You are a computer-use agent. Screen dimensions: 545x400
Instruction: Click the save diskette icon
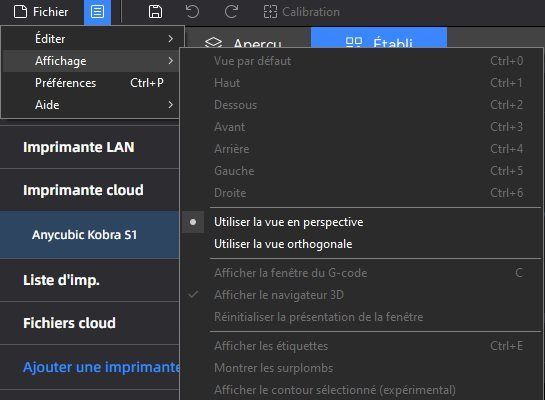pos(155,12)
